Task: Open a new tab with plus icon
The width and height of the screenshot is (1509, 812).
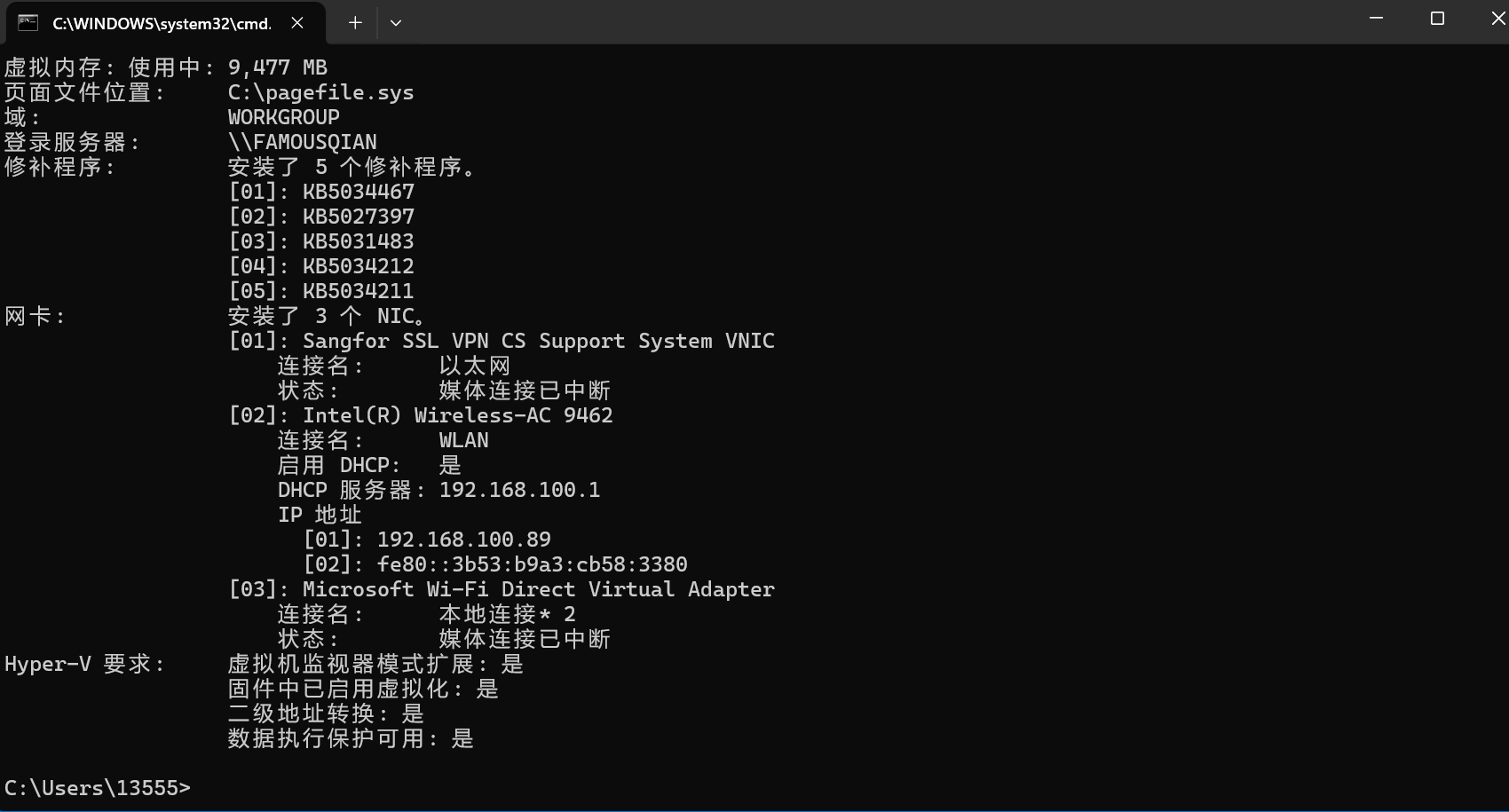Action: (355, 23)
